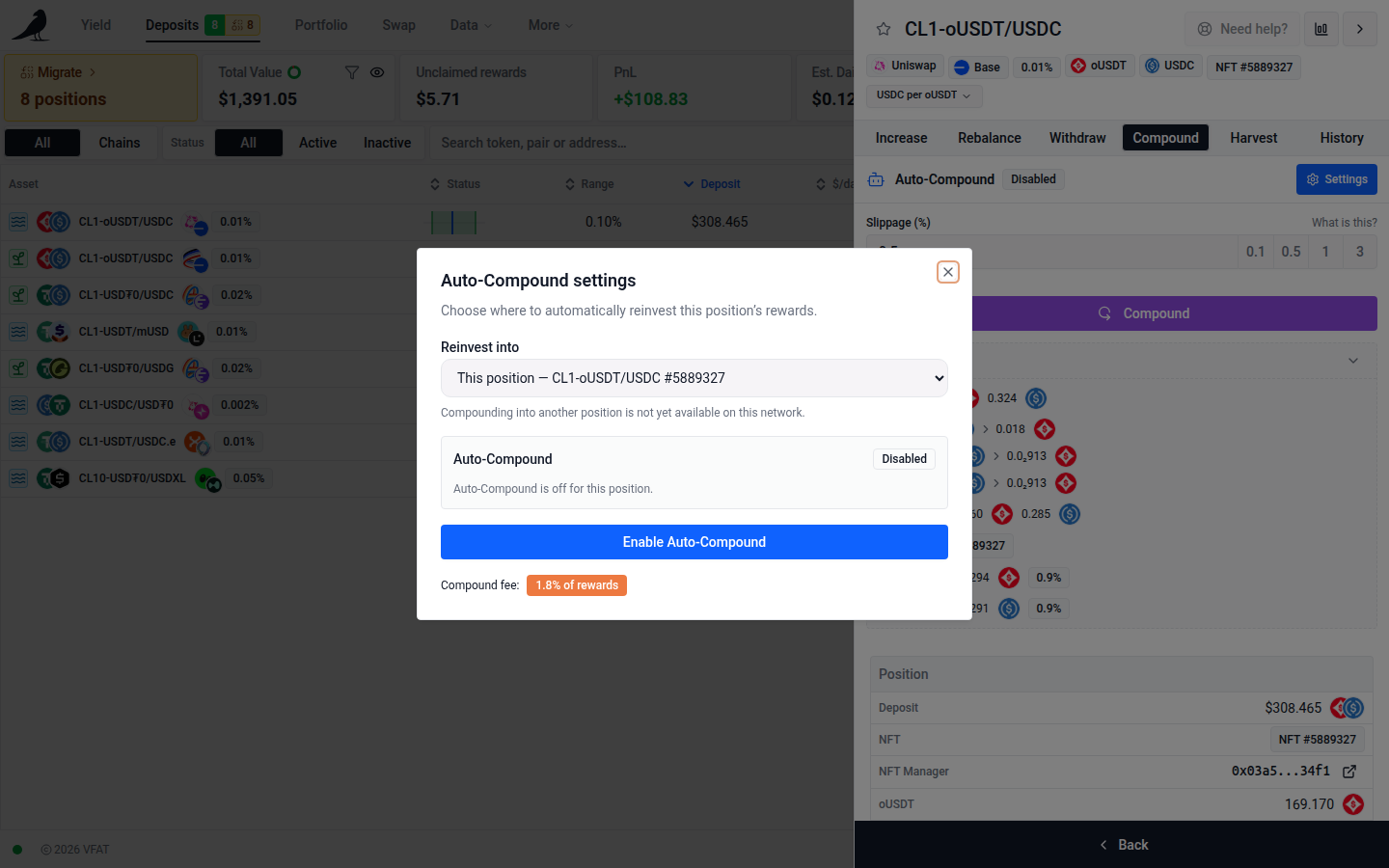The image size is (1389, 868).
Task: Click the filter funnel icon in Total Value
Action: [x=352, y=72]
